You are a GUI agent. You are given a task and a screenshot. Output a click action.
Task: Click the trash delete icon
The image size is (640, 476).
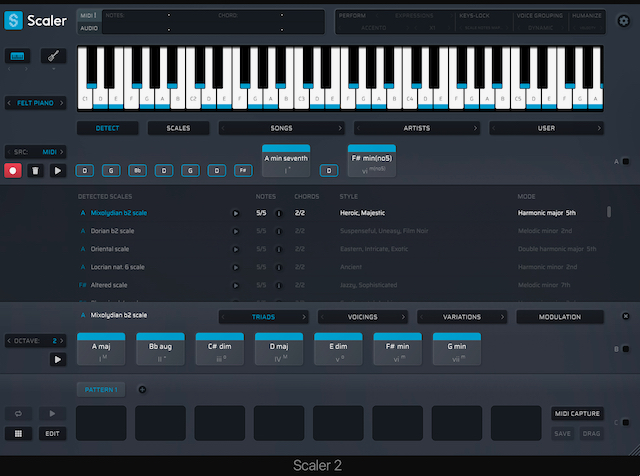pos(36,171)
